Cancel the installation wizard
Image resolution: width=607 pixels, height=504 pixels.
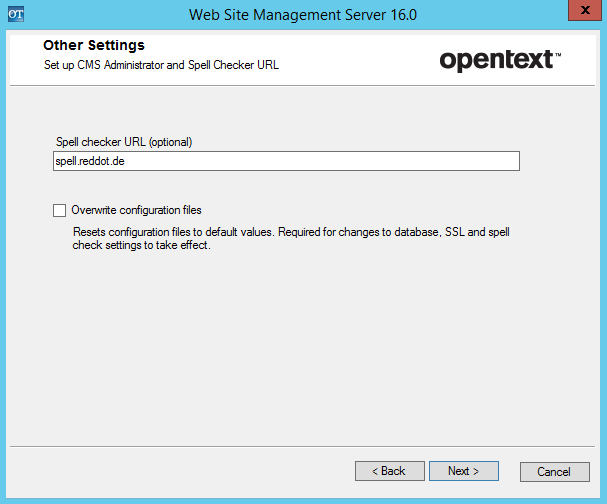point(554,472)
